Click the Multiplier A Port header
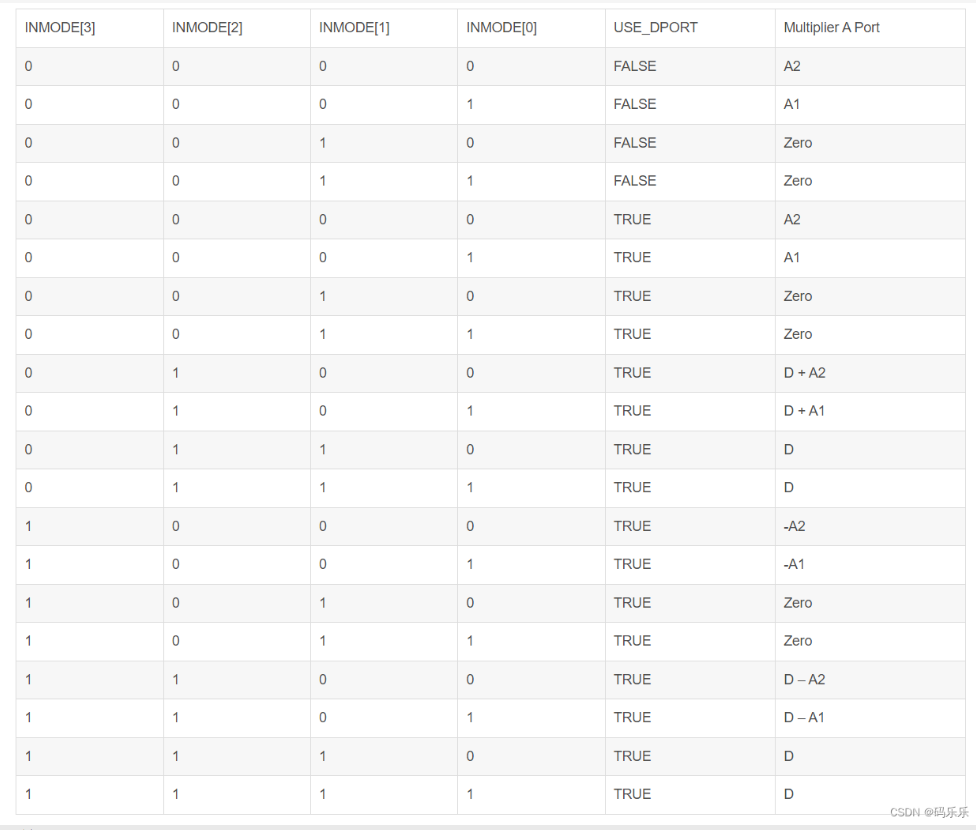976x830 pixels. (831, 27)
